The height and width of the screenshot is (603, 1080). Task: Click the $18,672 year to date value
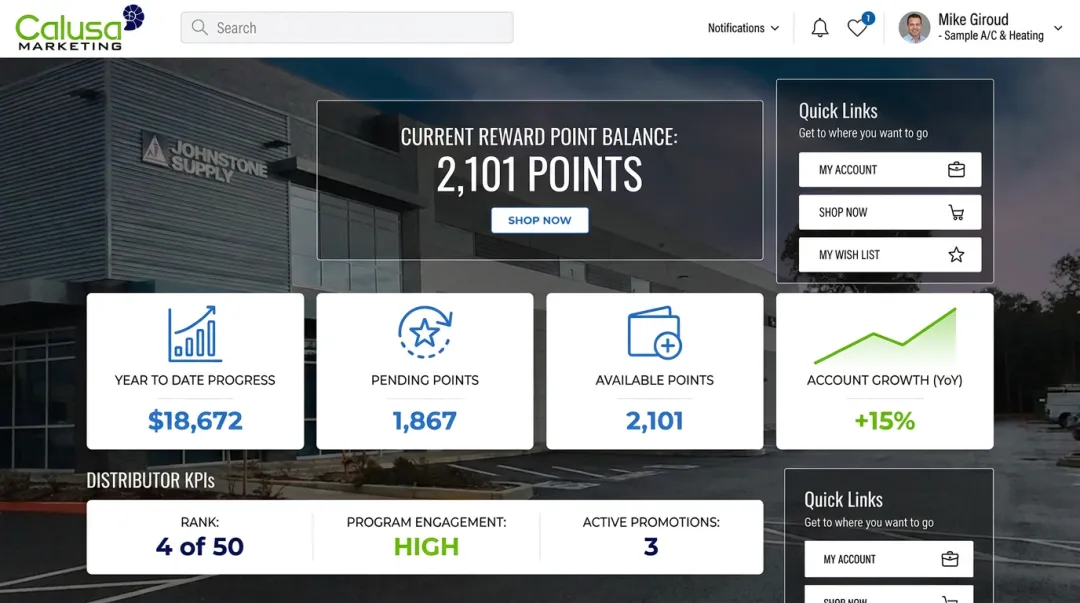pos(195,420)
